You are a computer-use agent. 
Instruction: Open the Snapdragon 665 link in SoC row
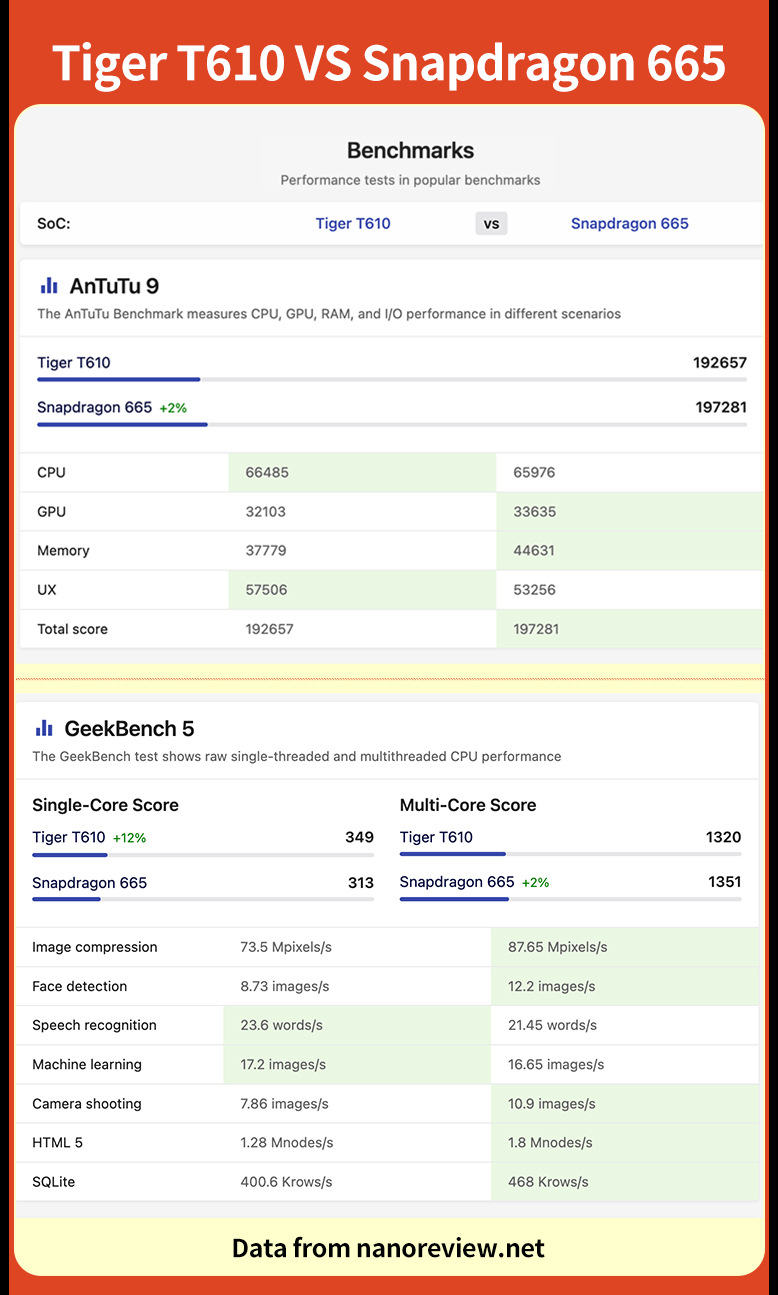[630, 223]
